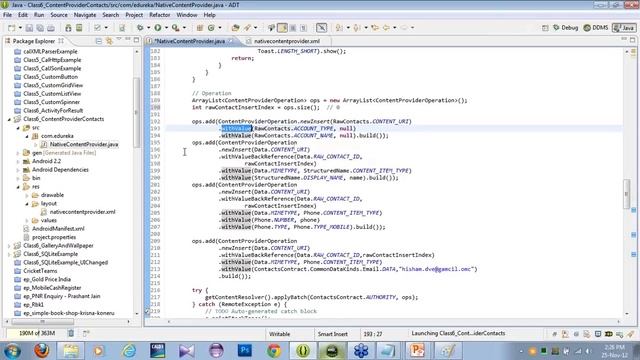Click the New Java Class icon
The width and height of the screenshot is (640, 360).
coord(211,28)
